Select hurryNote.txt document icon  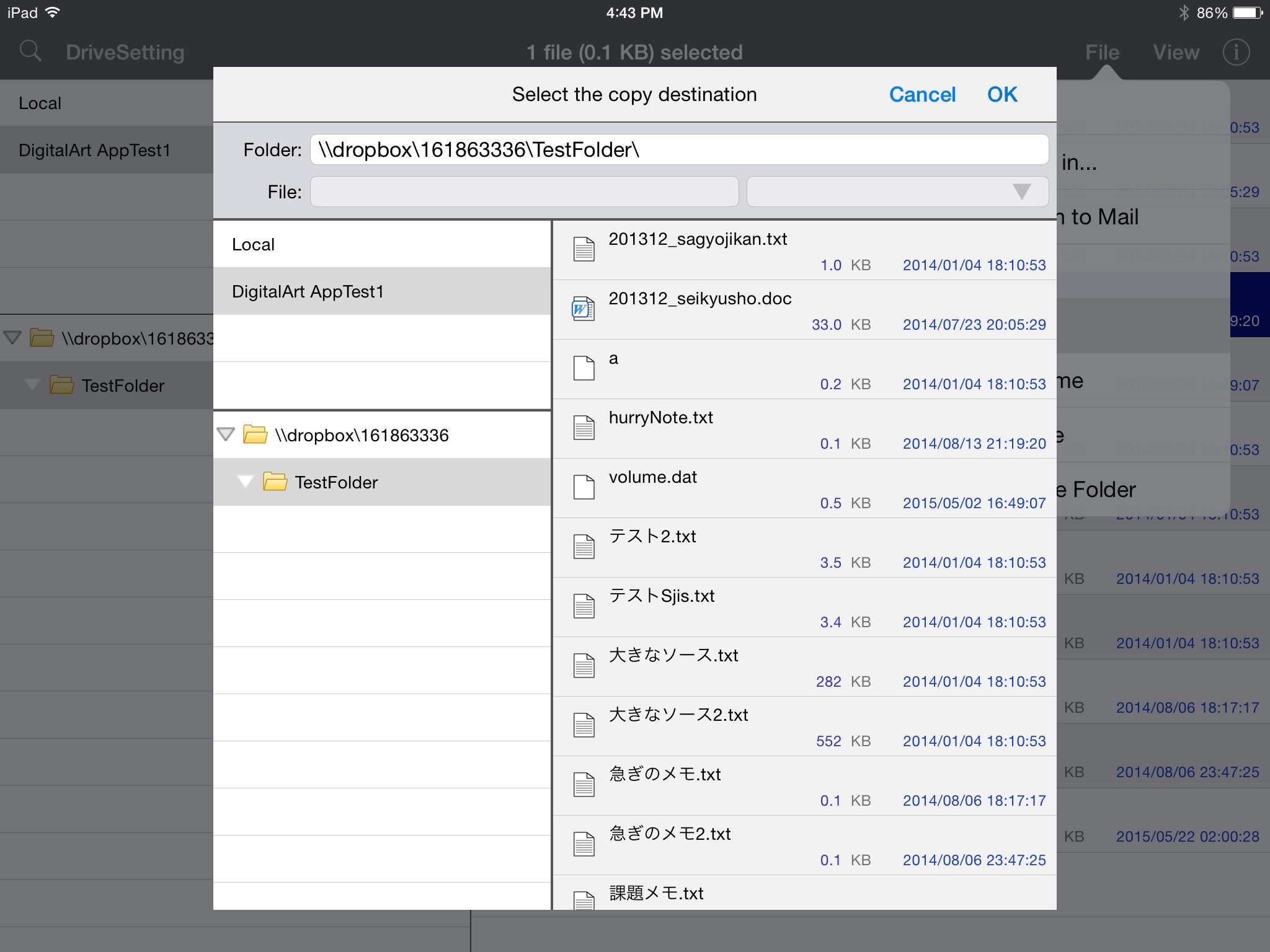[584, 428]
